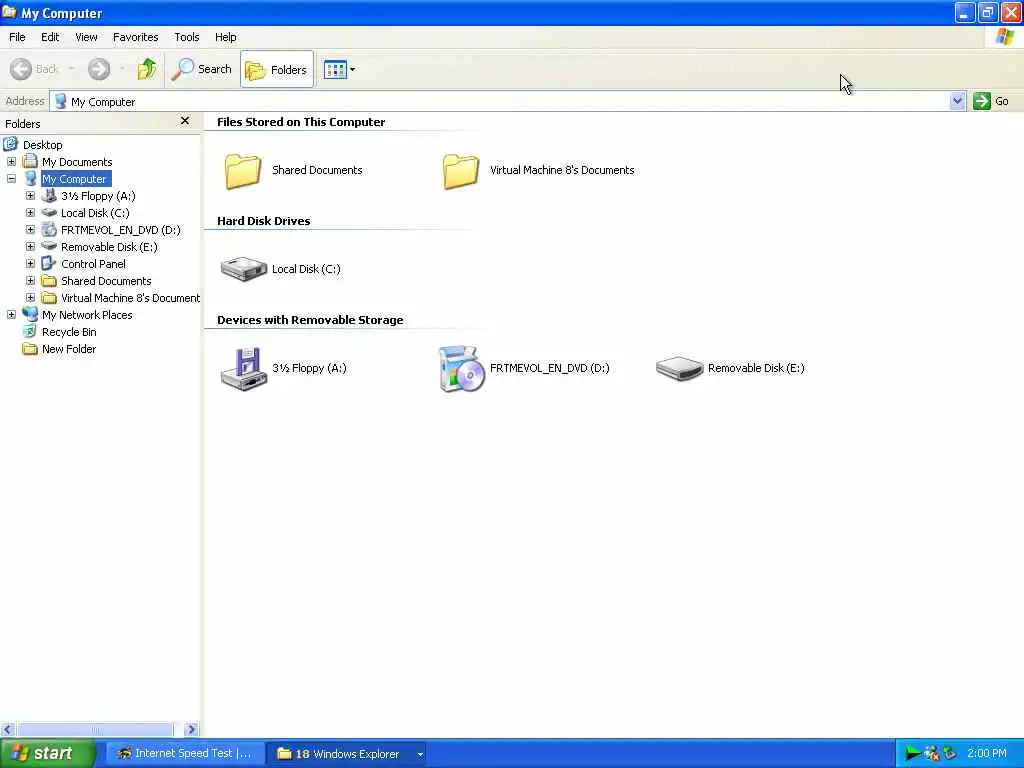Click the folder tree horizontal scrollbar thumb
The image size is (1024, 768).
point(95,729)
